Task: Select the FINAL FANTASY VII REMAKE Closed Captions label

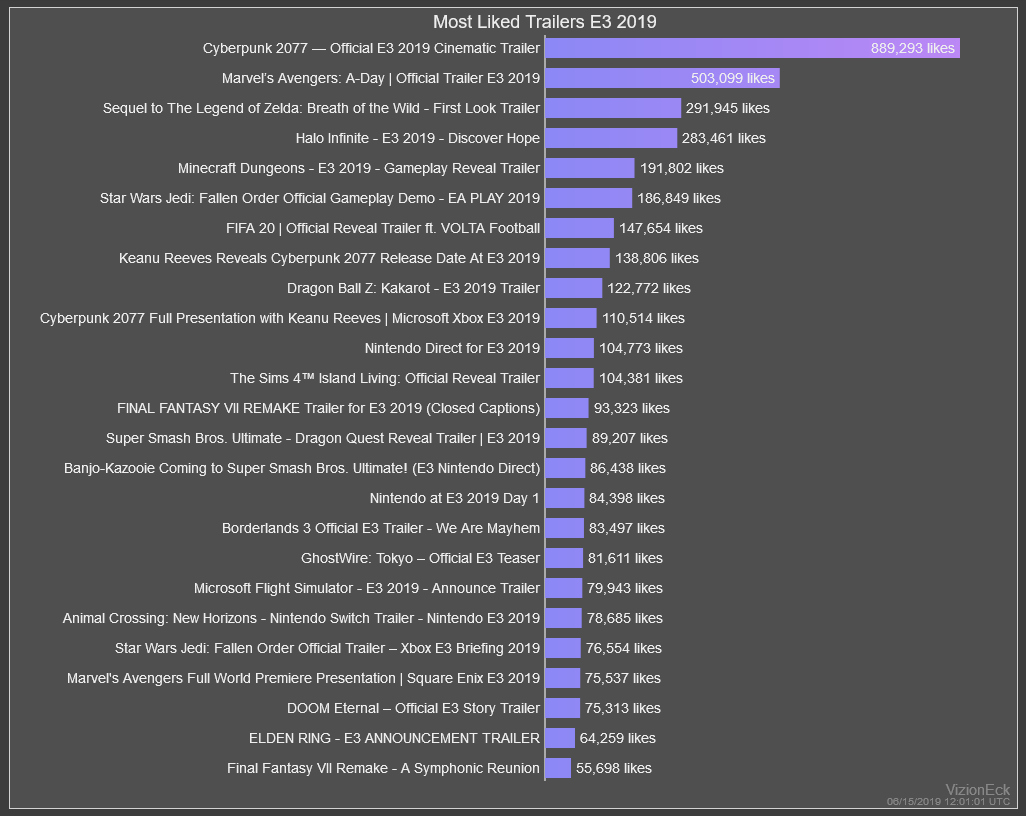Action: point(328,408)
